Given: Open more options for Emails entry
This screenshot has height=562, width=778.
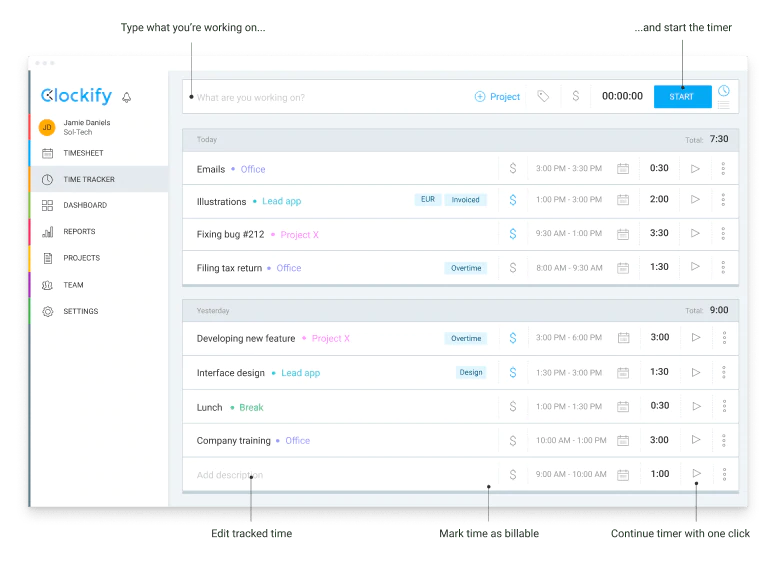Looking at the screenshot, I should coord(723,169).
